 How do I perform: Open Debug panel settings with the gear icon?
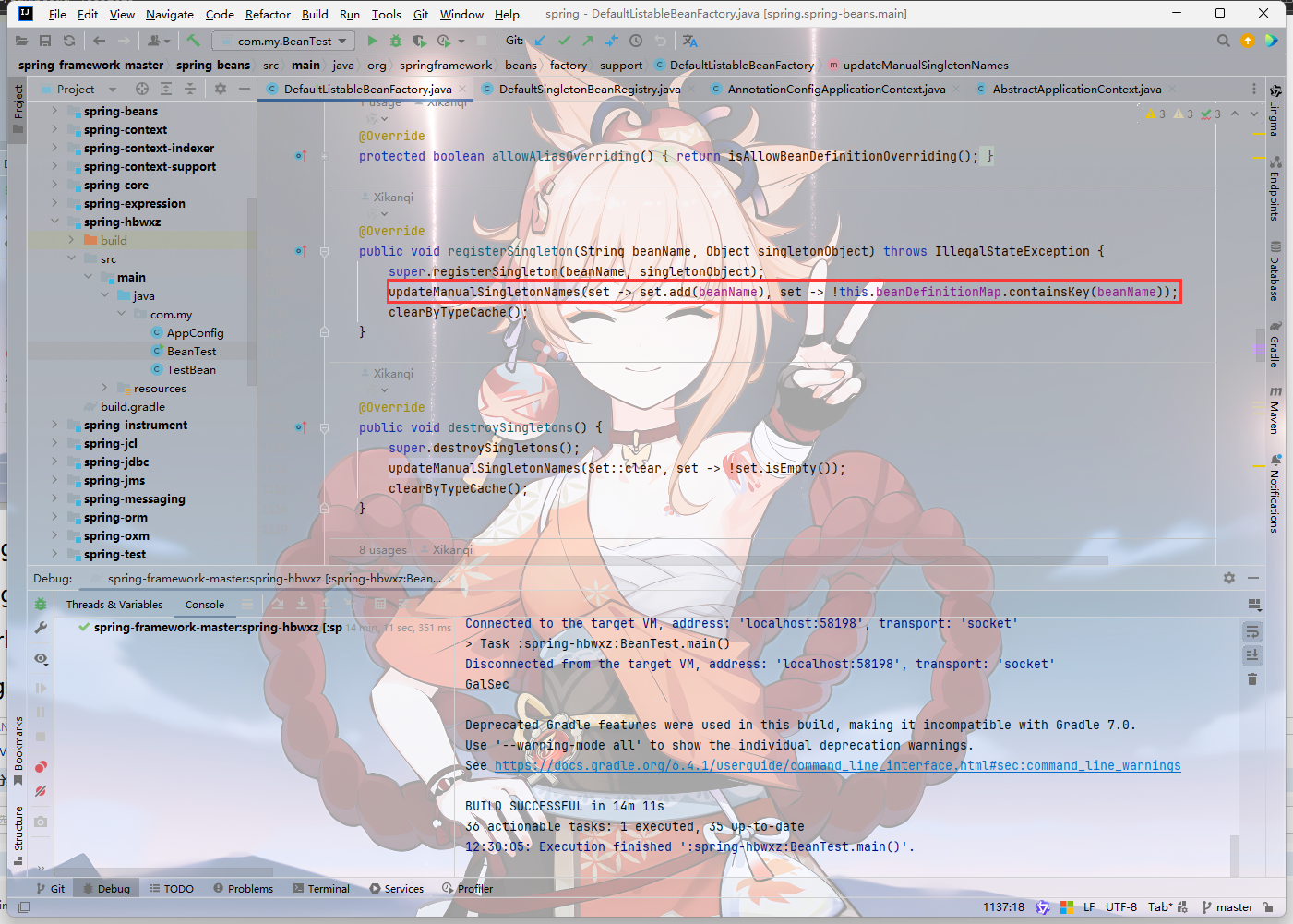1229,578
